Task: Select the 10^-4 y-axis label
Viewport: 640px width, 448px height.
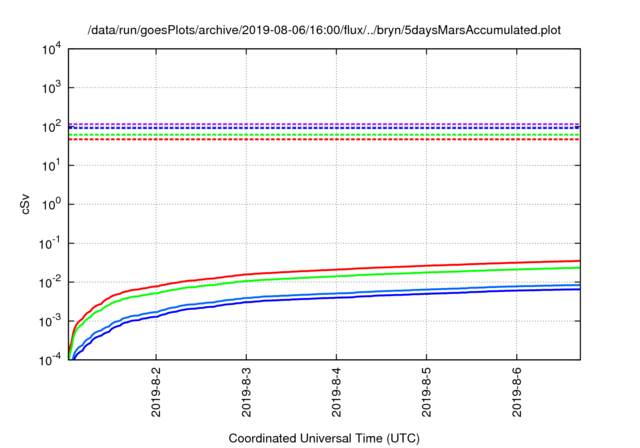Action: 51,359
